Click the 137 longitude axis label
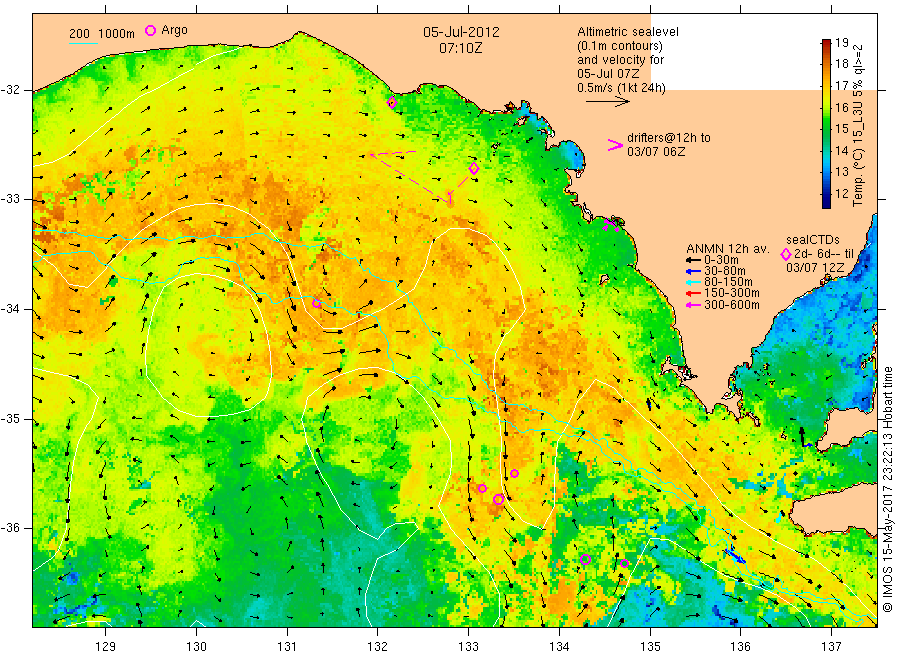900x660 pixels. (x=831, y=647)
